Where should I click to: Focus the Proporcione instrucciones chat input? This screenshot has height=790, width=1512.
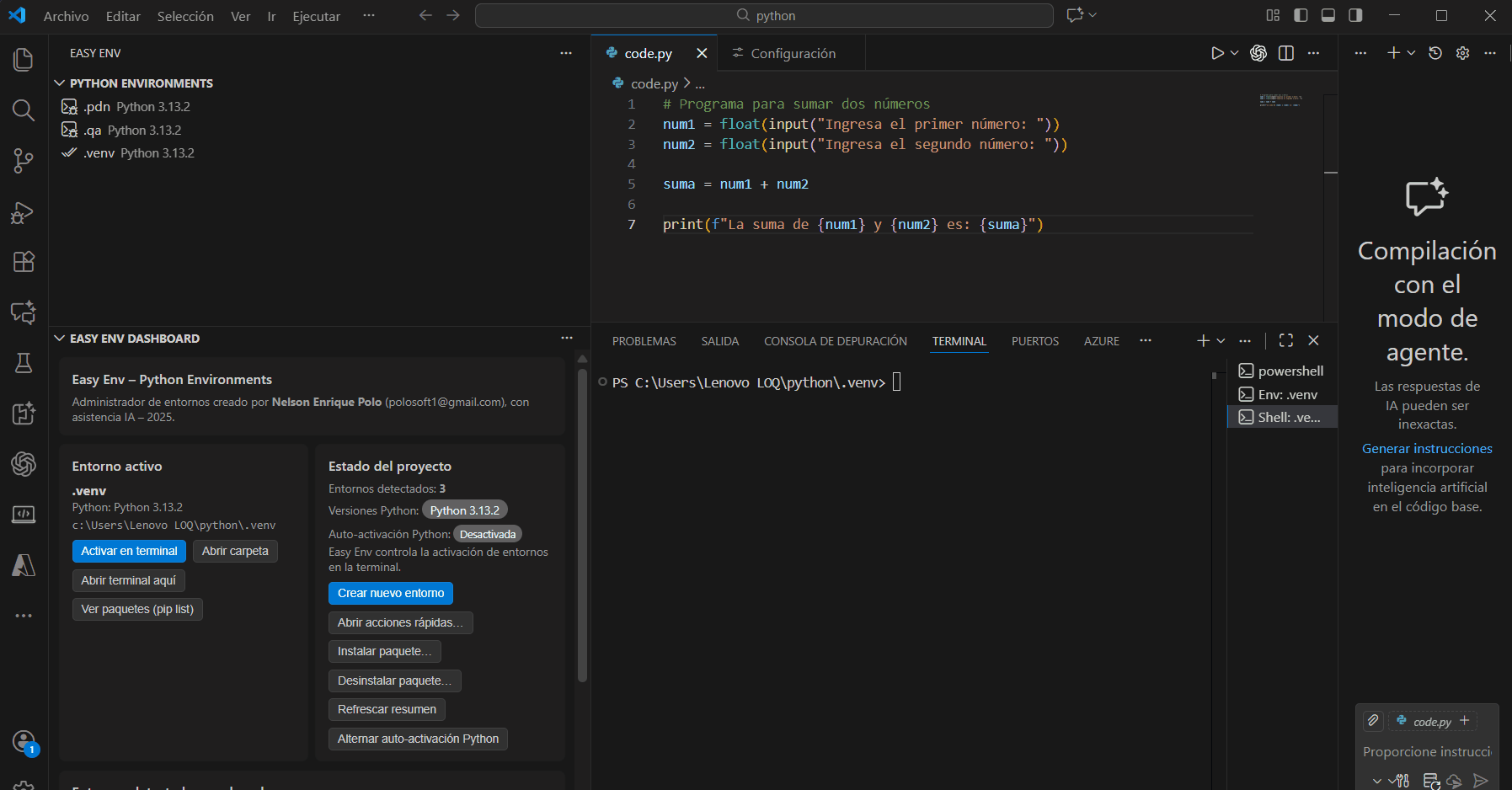pos(1427,751)
